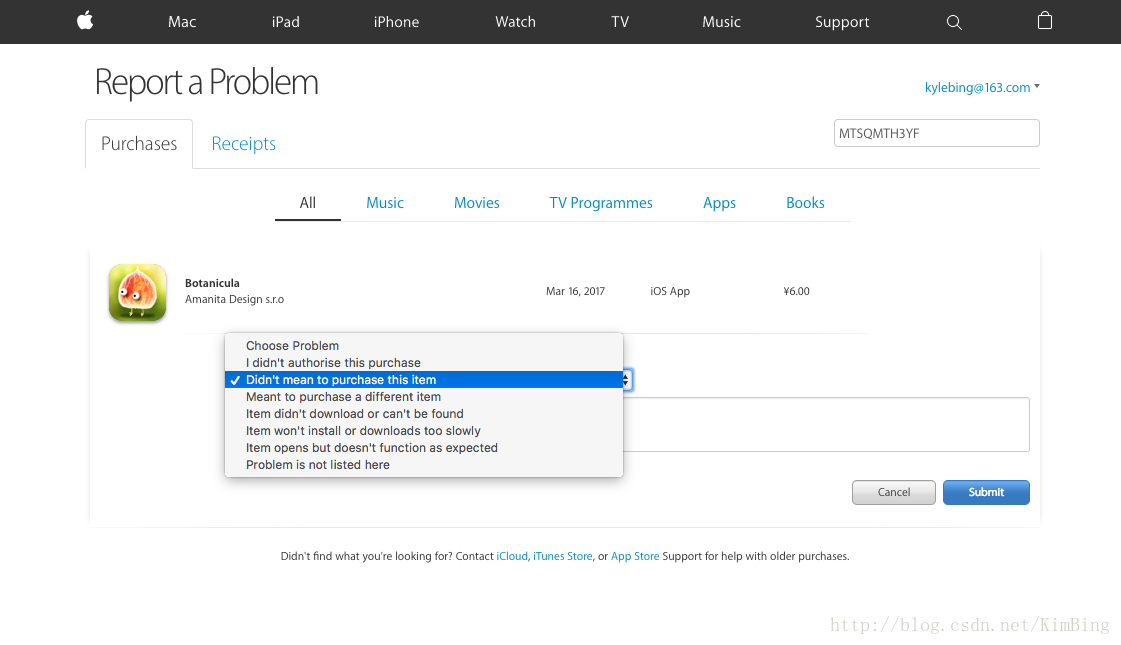Click 'Amanita Design s.r.o' developer text
The image size is (1121, 645).
pos(234,300)
